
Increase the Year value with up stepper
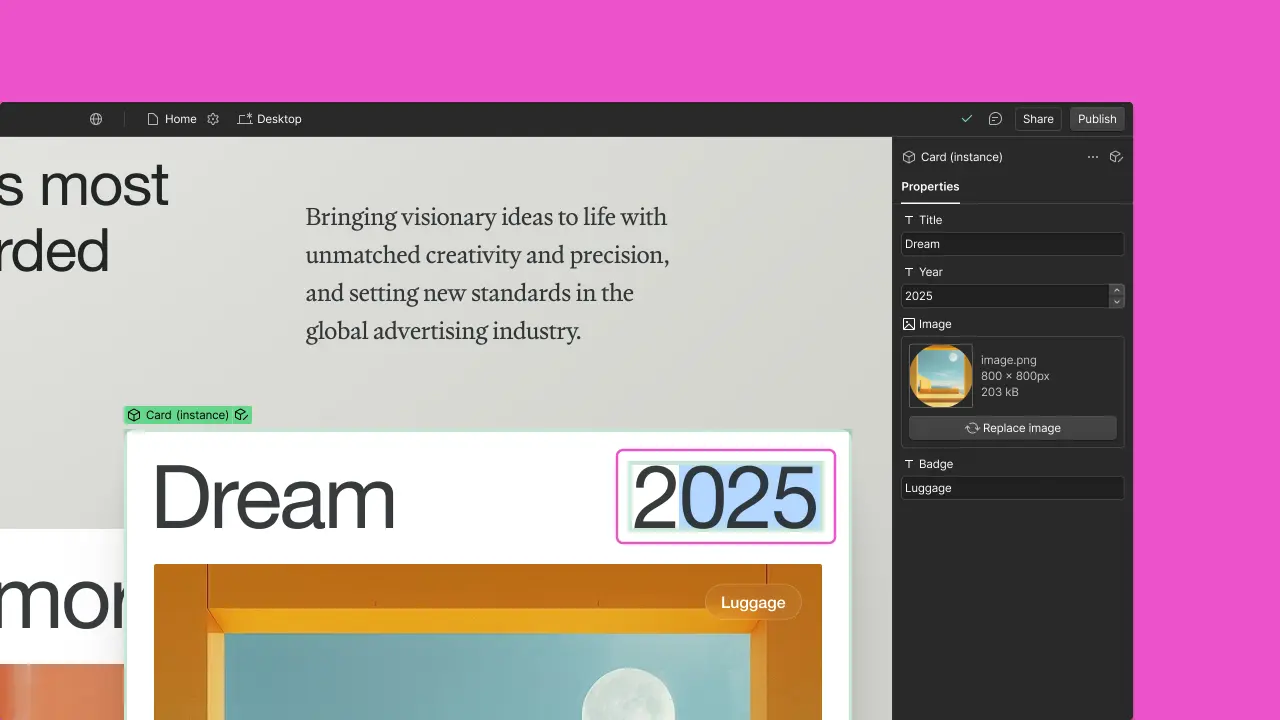click(1117, 291)
